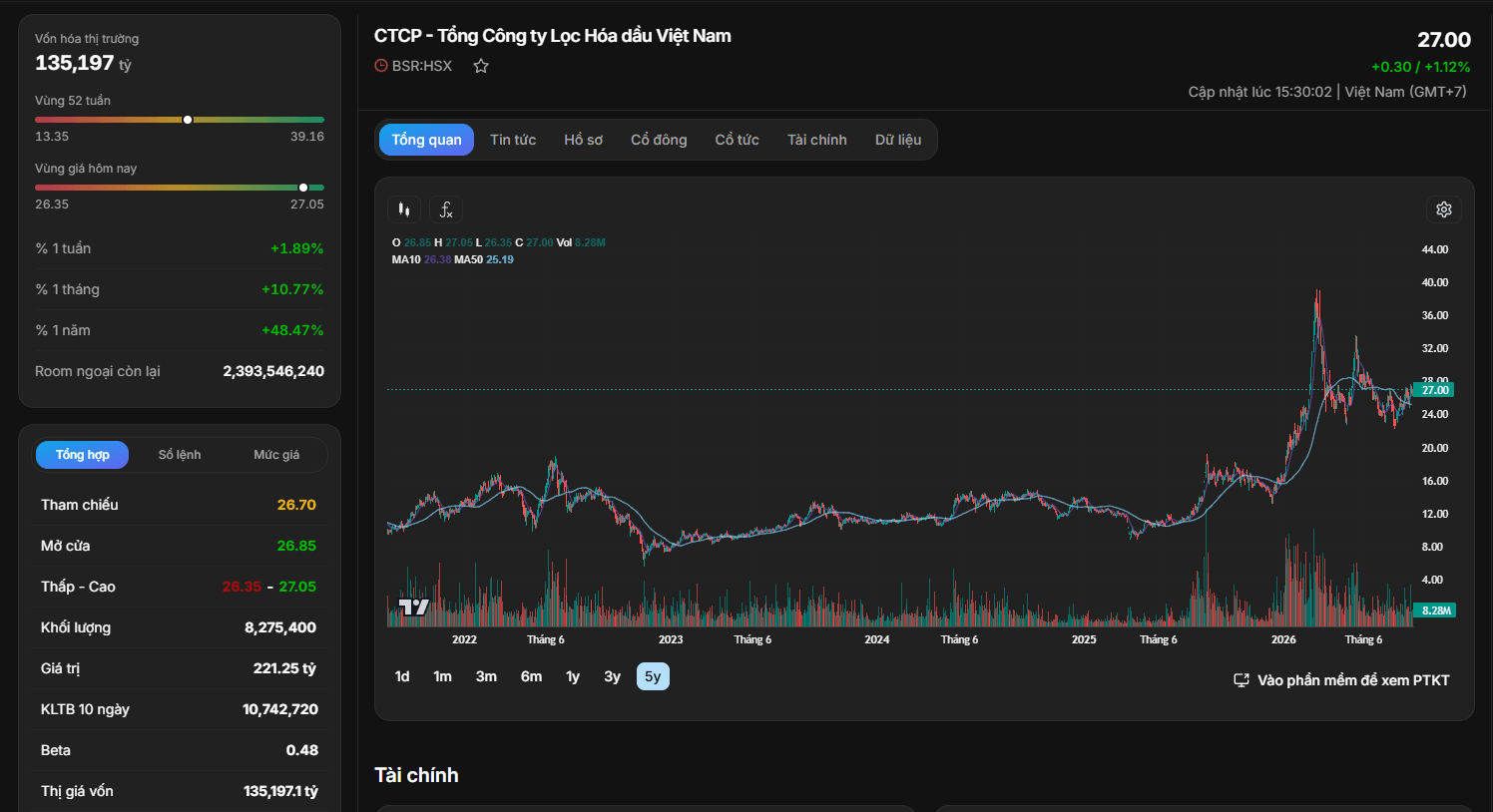Select the Mức giá tab

point(276,455)
